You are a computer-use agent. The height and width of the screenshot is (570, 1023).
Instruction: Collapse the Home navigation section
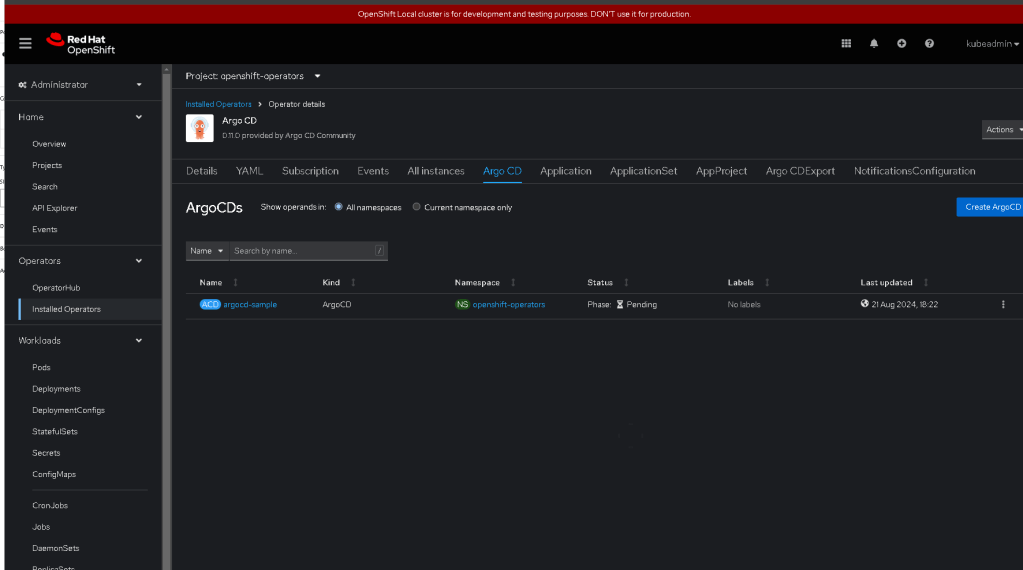[x=80, y=117]
